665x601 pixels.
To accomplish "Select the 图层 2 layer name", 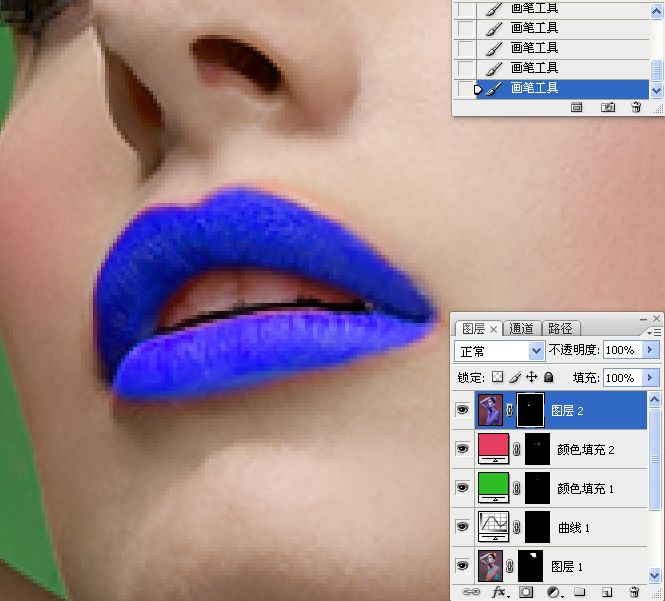I will coord(567,411).
